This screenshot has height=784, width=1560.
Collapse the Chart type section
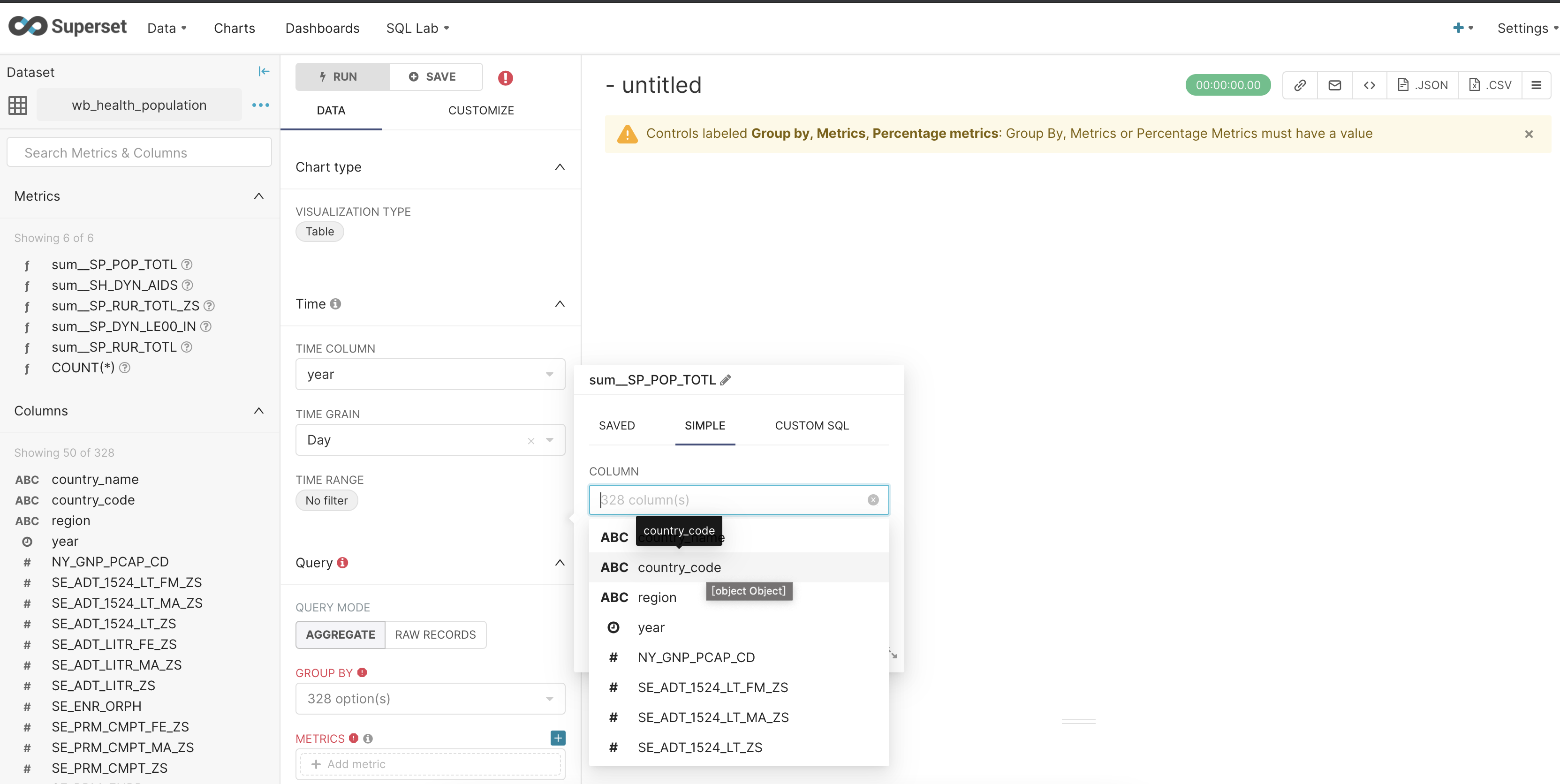click(560, 167)
